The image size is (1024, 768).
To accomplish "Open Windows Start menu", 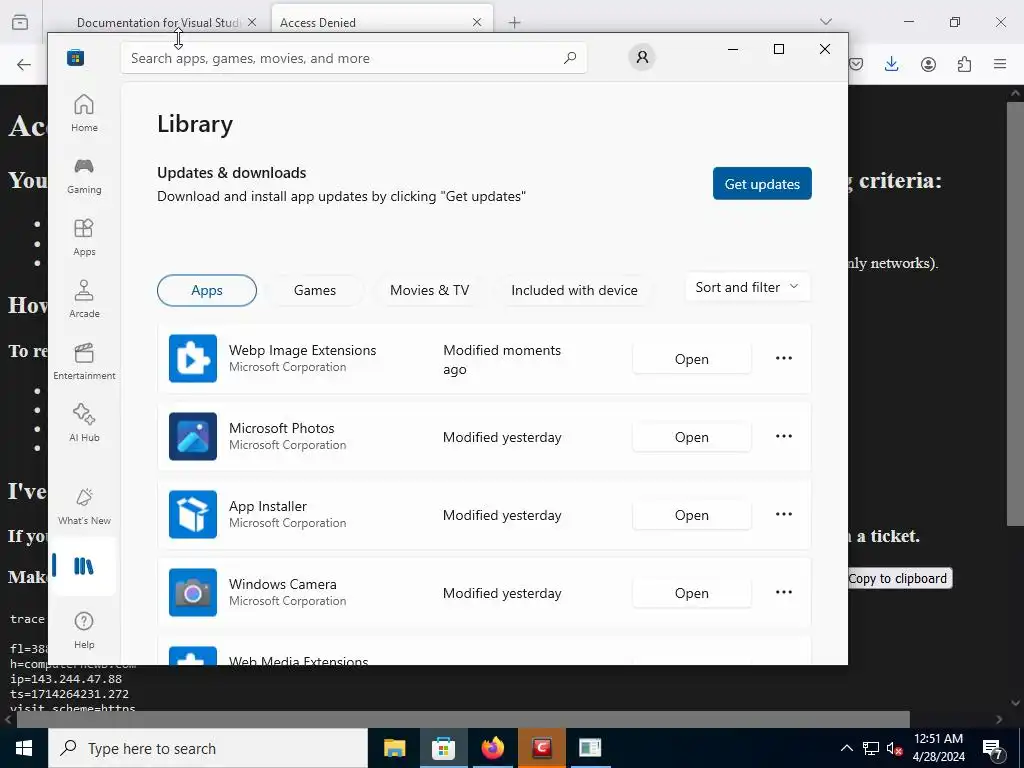I will click(x=24, y=748).
